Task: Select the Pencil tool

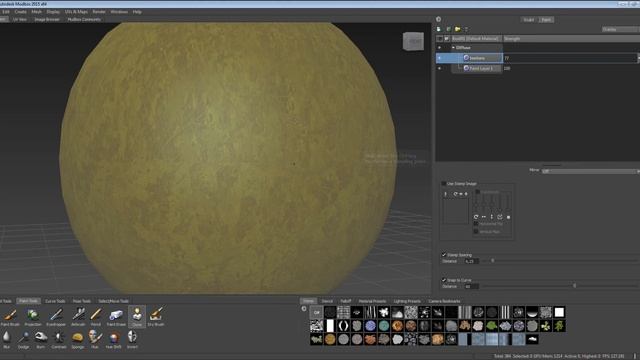Action: tap(96, 317)
